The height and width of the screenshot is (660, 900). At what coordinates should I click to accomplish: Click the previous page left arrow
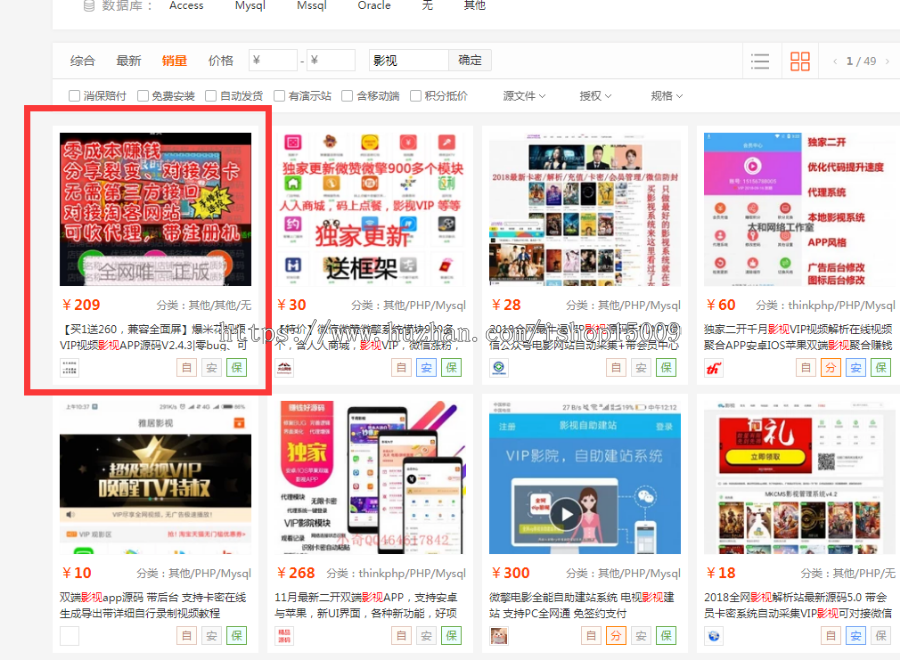pos(835,60)
